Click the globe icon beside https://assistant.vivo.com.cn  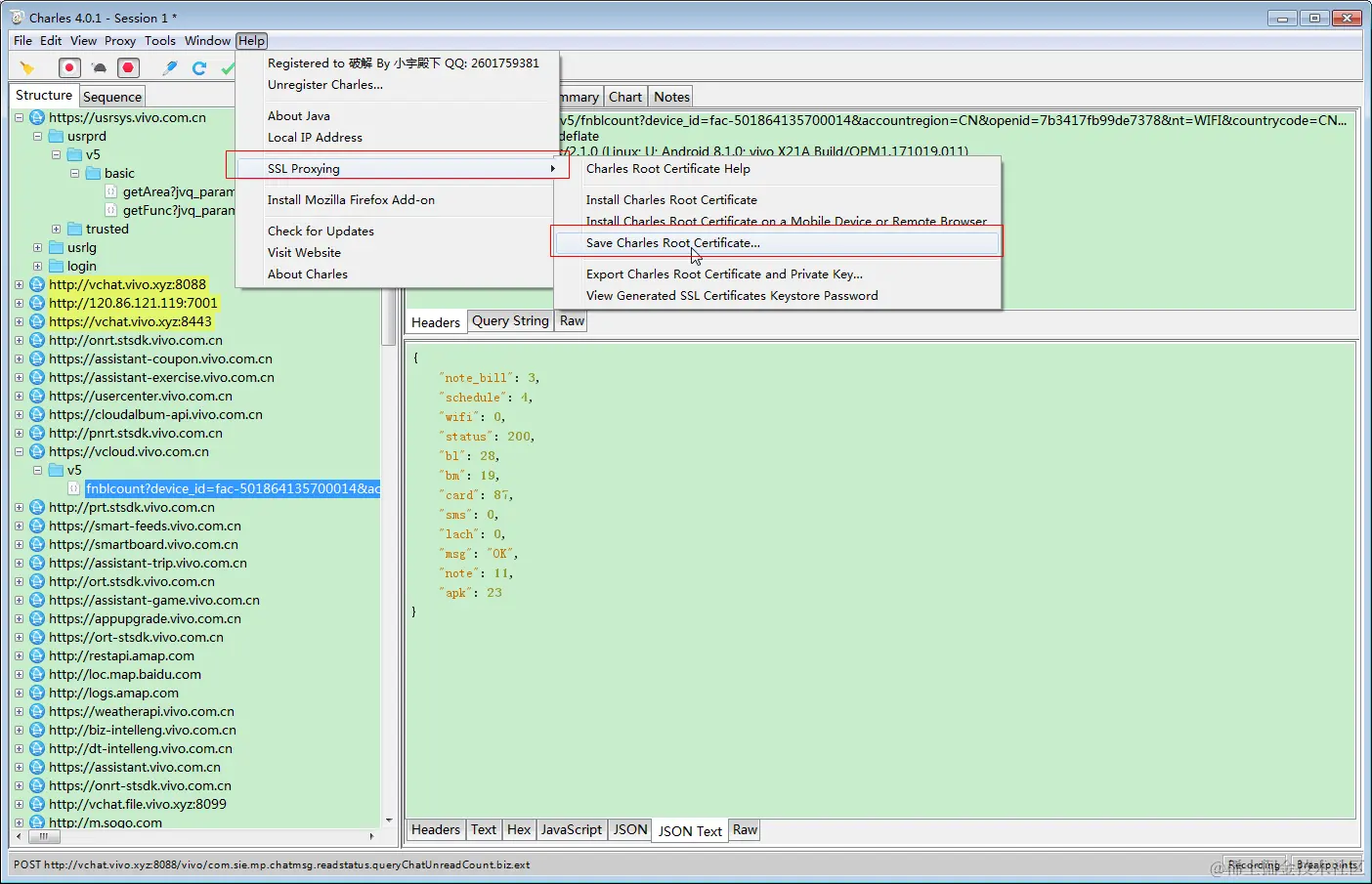pyautogui.click(x=37, y=767)
